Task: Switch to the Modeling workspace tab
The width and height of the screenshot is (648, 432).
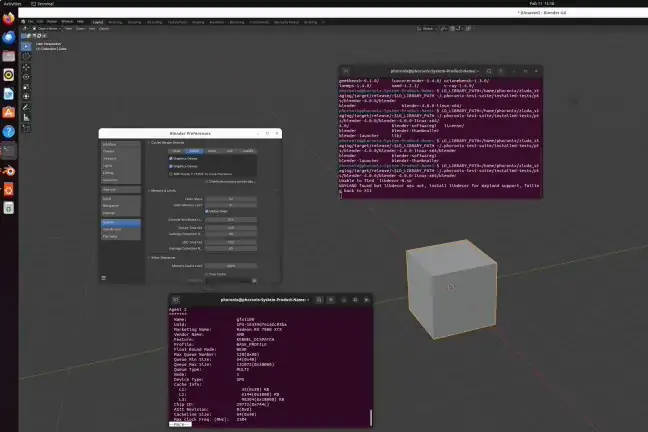Action: (115, 22)
